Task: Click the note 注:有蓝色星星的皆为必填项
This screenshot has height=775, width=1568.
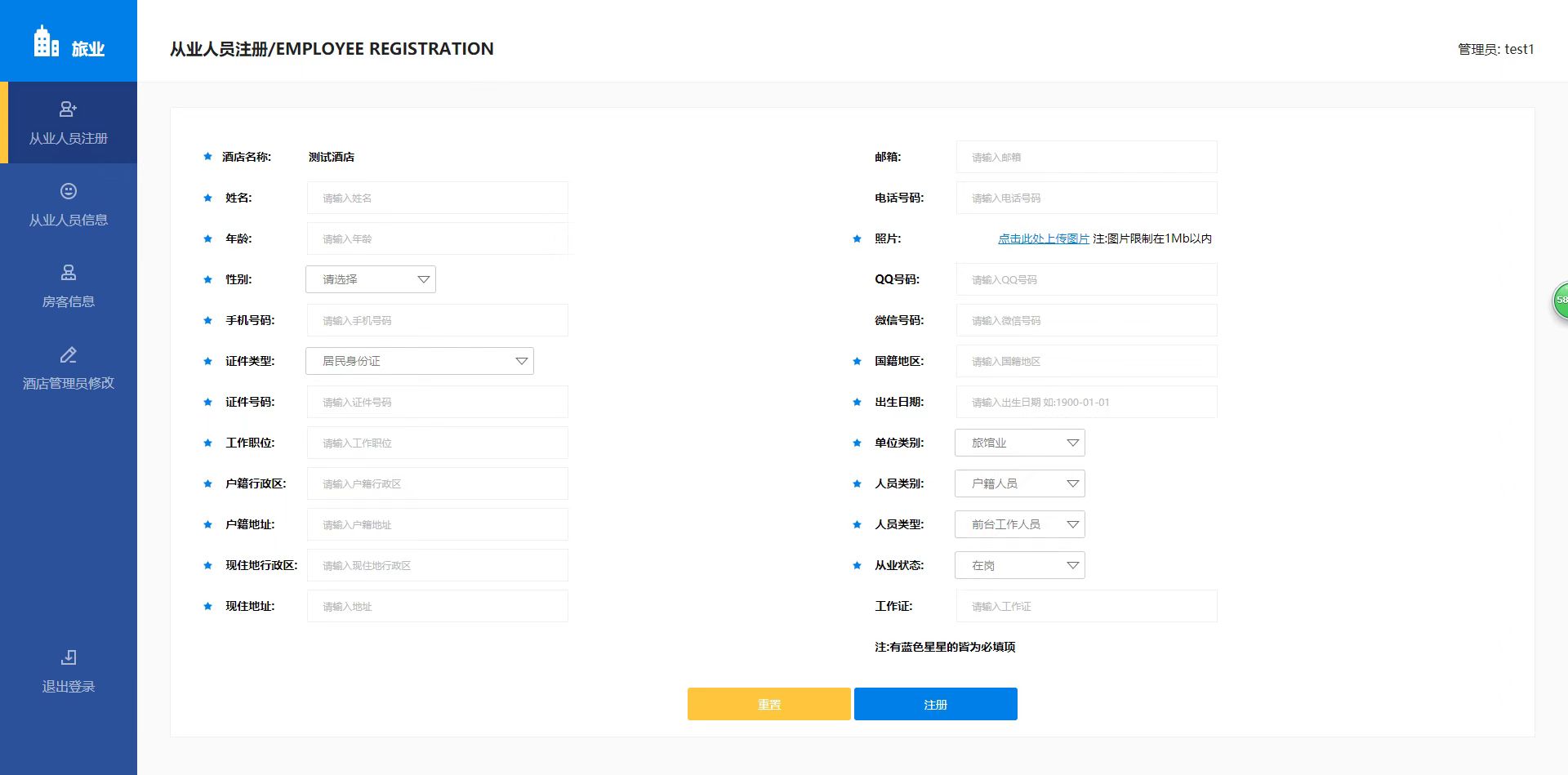Action: point(945,647)
